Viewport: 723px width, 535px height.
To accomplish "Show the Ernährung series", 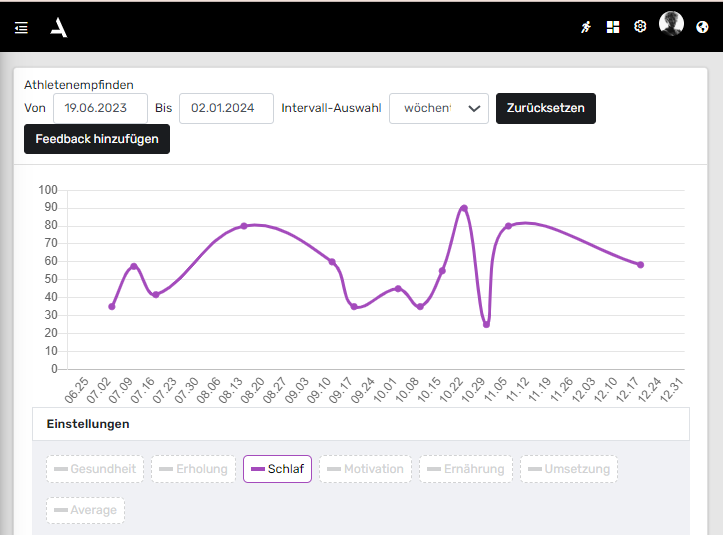I will [x=465, y=469].
